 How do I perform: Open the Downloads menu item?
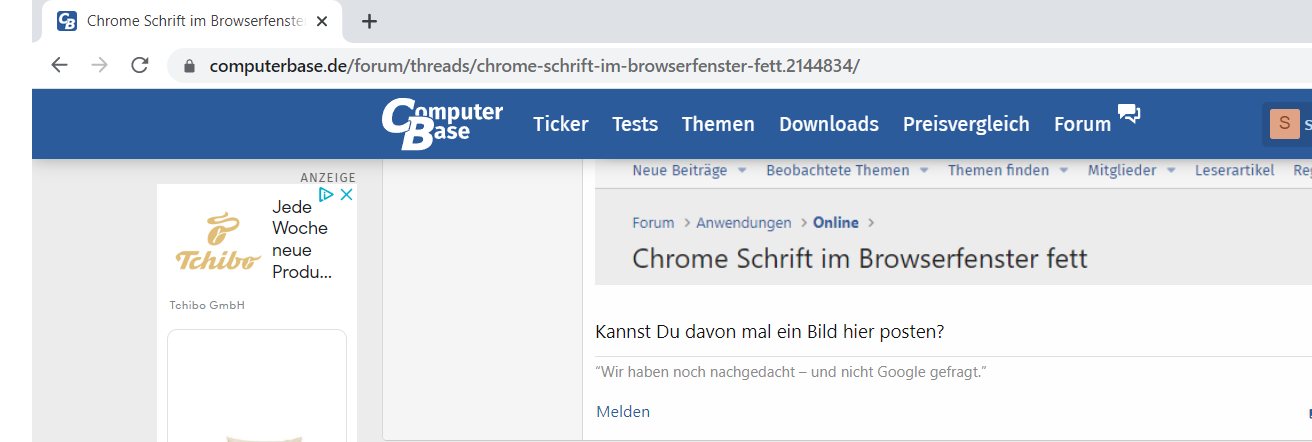pos(829,124)
